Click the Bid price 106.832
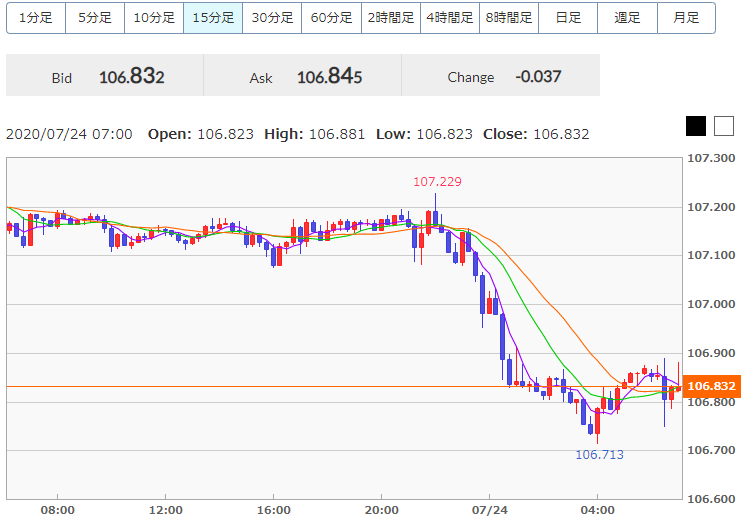This screenshot has width=747, height=522. 131,76
